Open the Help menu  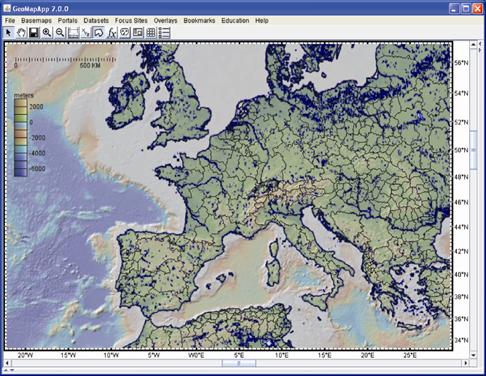[262, 20]
